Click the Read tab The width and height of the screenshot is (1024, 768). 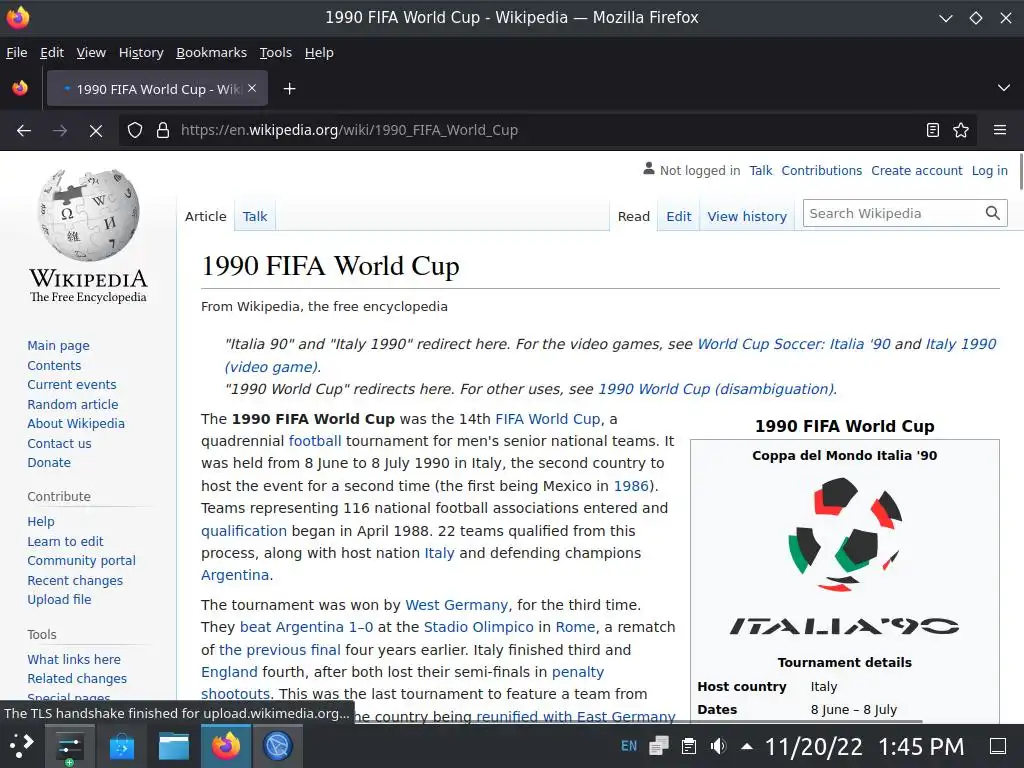633,216
